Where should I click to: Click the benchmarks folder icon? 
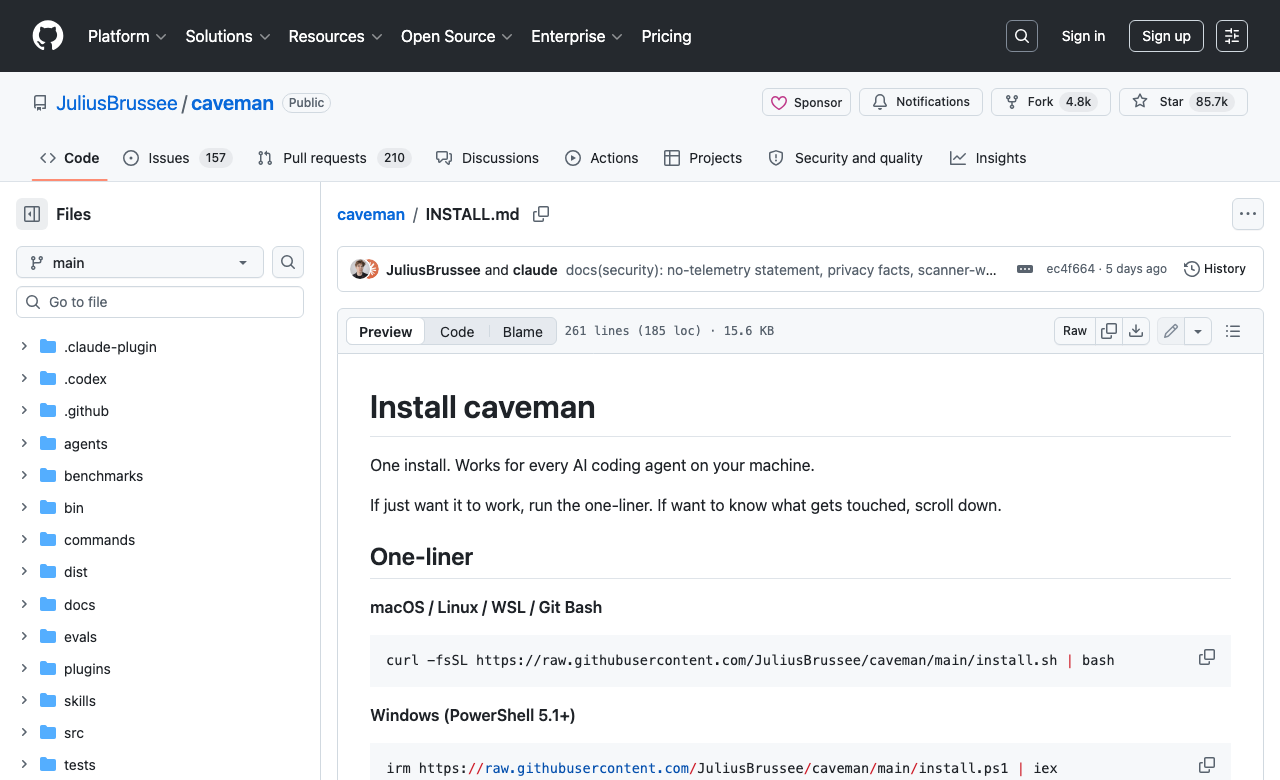click(48, 476)
